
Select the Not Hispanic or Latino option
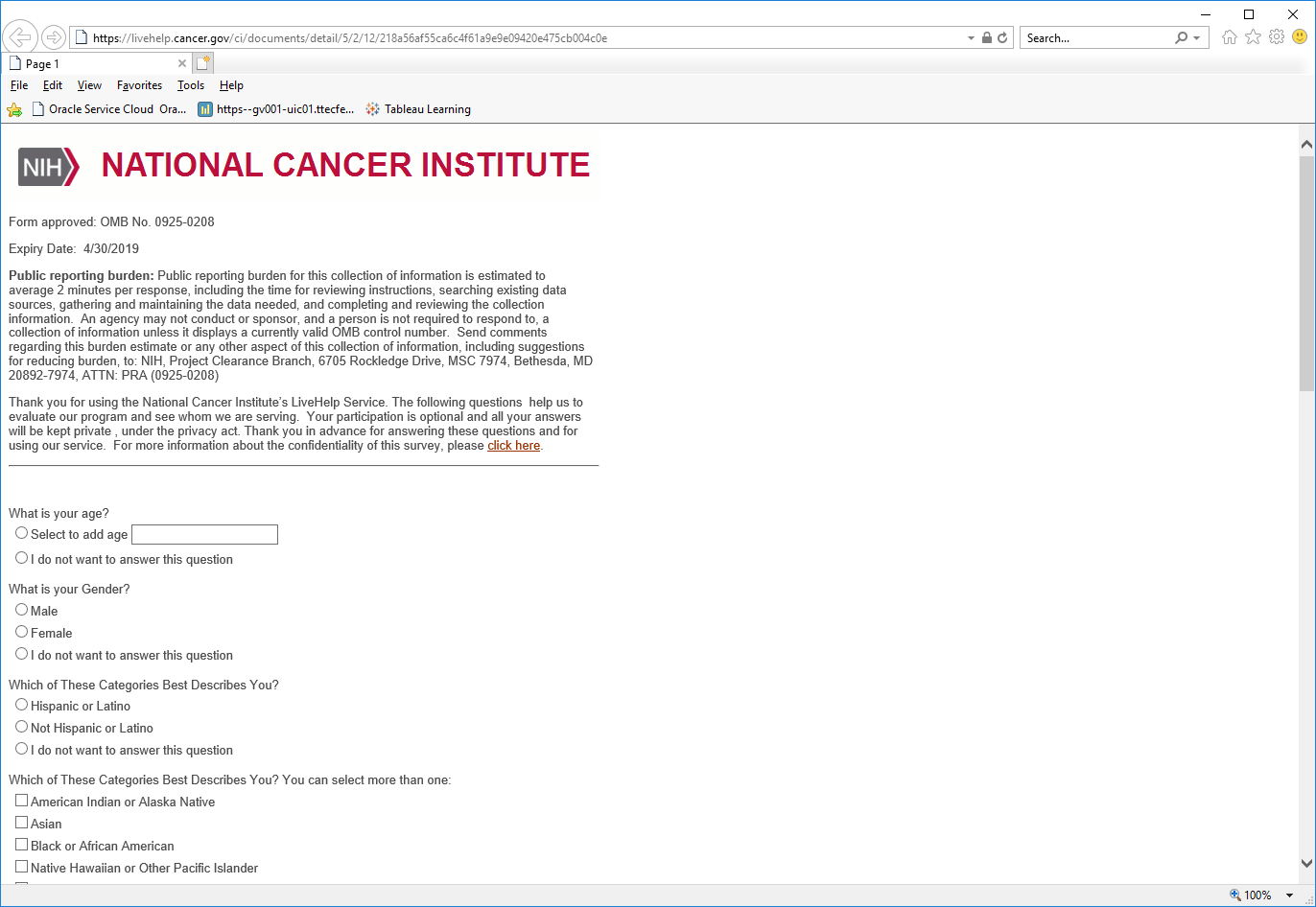pyautogui.click(x=22, y=727)
